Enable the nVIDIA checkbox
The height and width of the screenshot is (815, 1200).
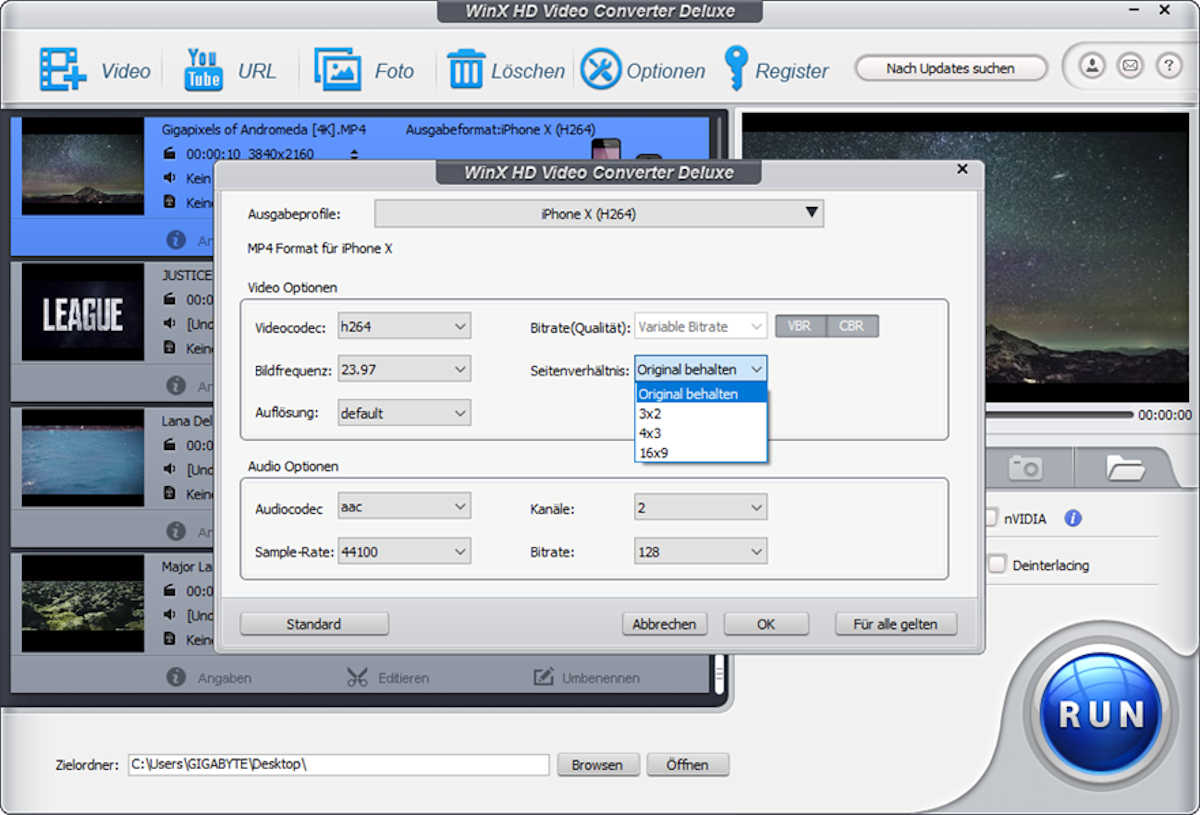(991, 518)
